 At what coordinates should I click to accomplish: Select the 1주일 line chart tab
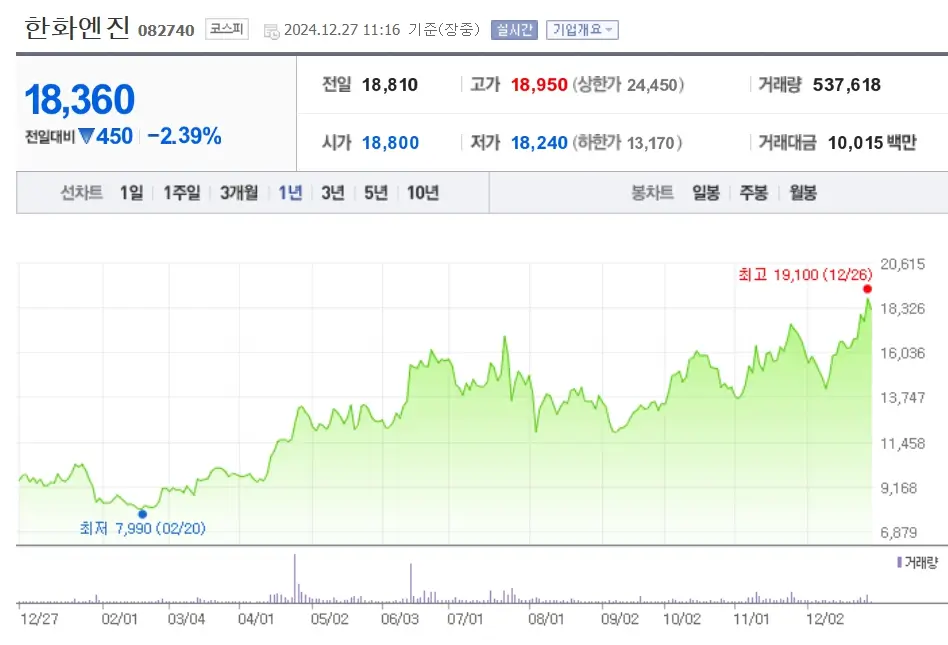click(182, 193)
